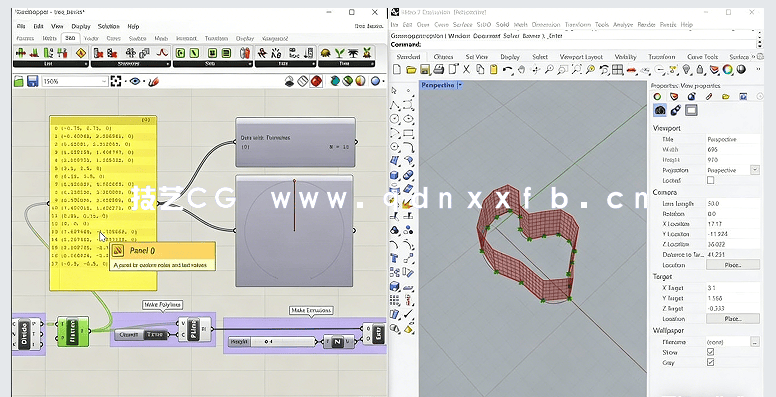Toggle the eye preview icon in Grasshopper toolbar
776x397 pixels.
point(135,81)
